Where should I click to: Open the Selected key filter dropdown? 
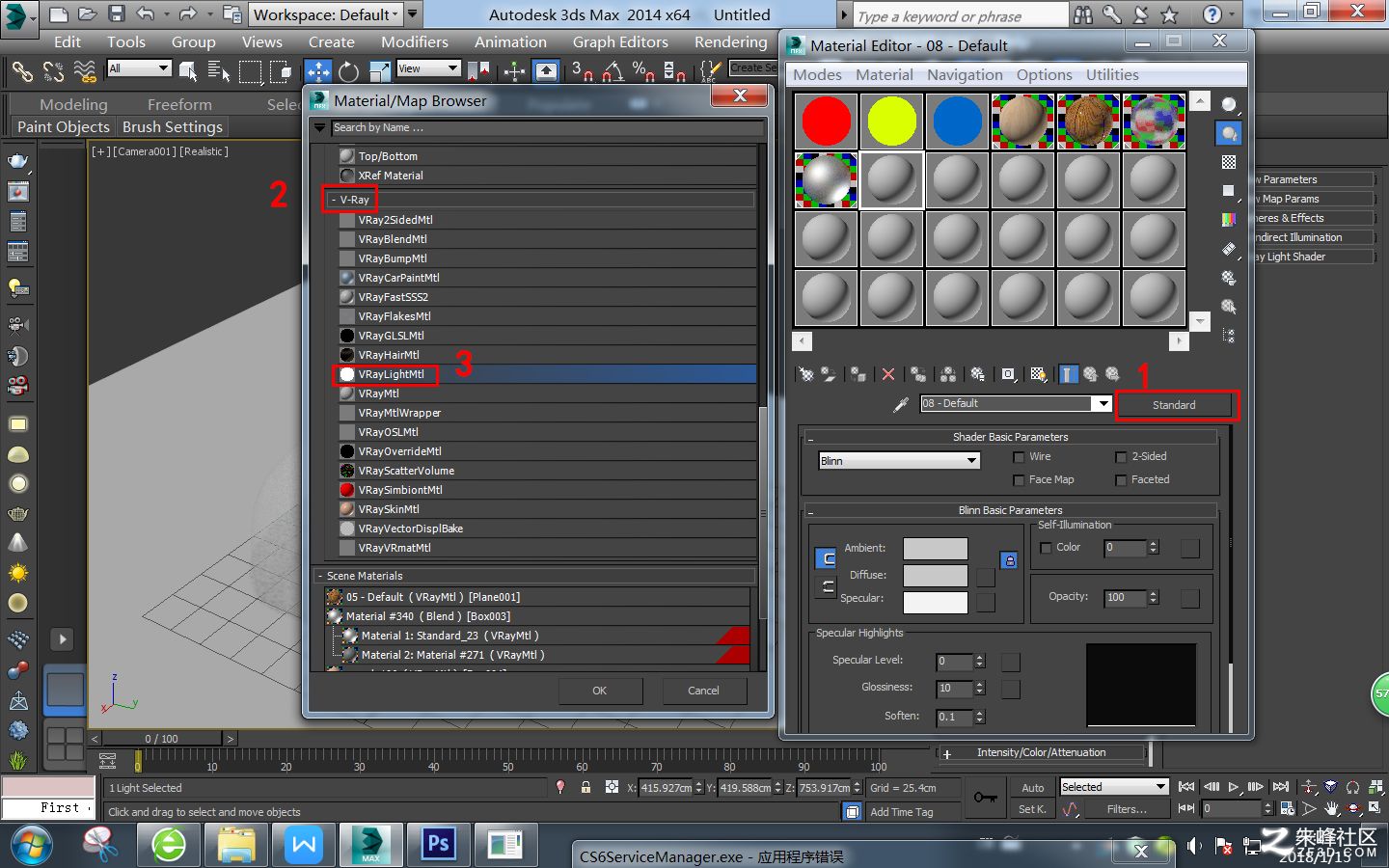(x=1114, y=787)
